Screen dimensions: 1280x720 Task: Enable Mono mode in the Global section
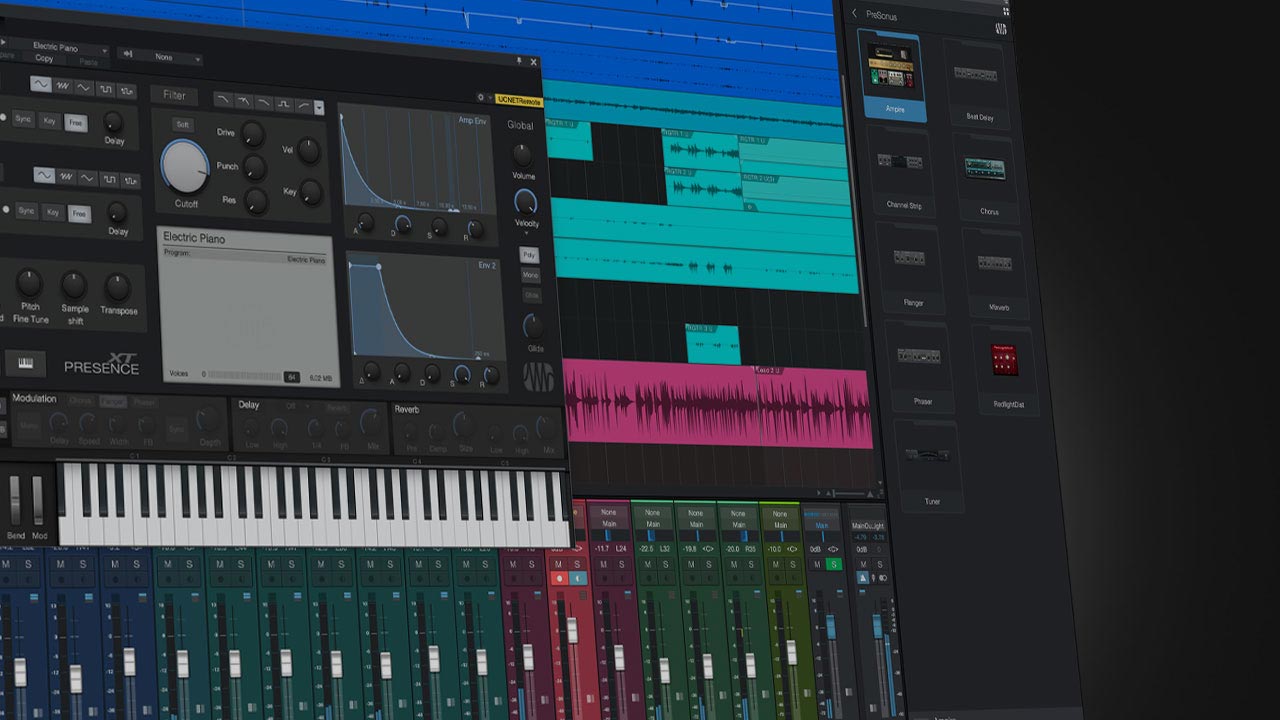(530, 275)
